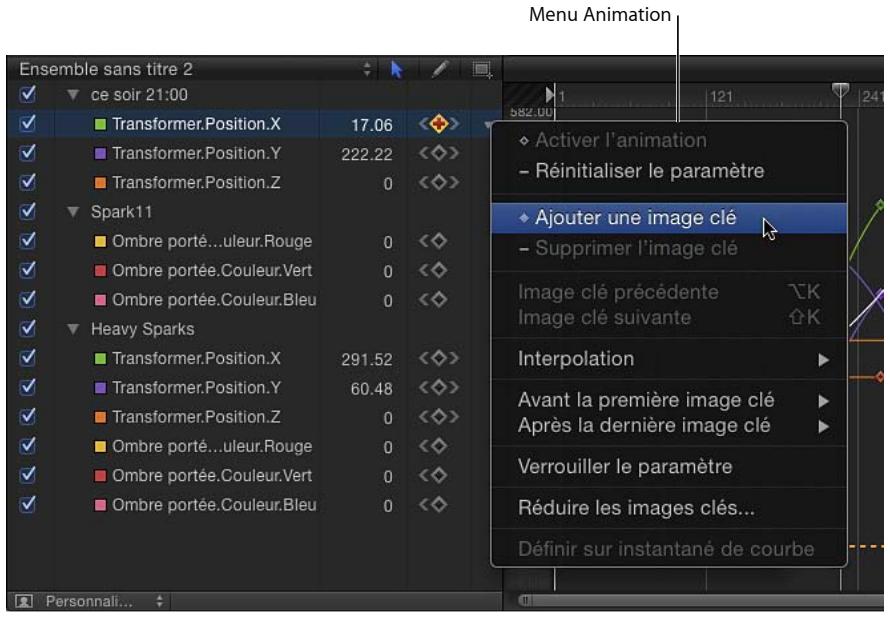
Task: Go to next keyframe of ce soir Position.X
Action: click(454, 124)
